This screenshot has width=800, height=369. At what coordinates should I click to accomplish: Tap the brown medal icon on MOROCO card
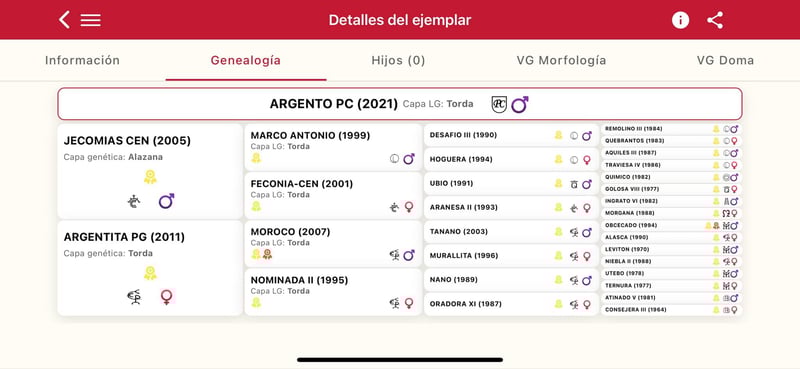(267, 254)
